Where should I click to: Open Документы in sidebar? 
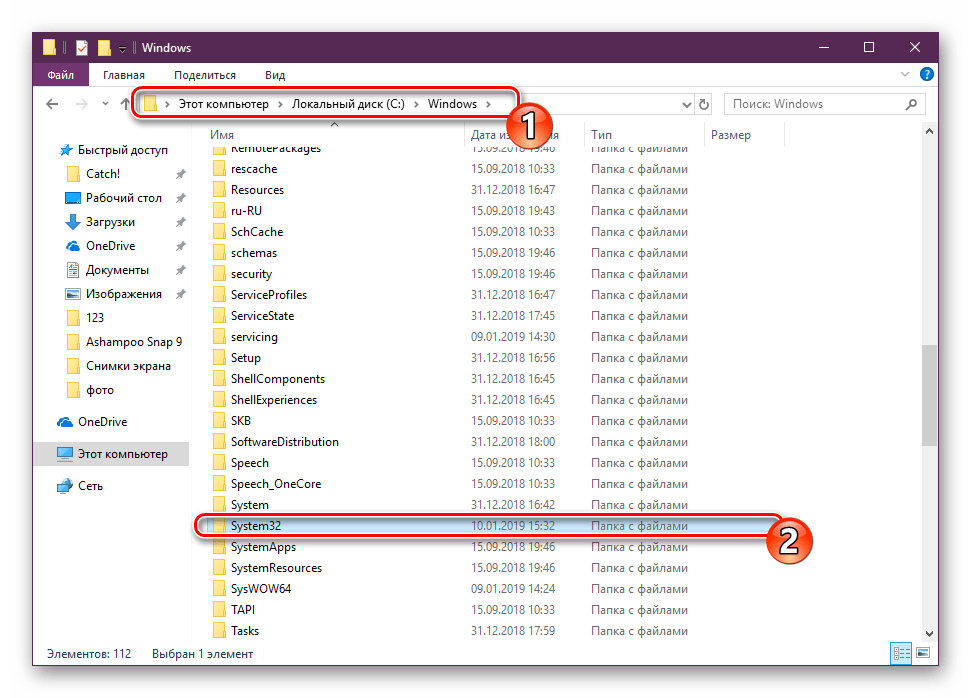tap(117, 270)
